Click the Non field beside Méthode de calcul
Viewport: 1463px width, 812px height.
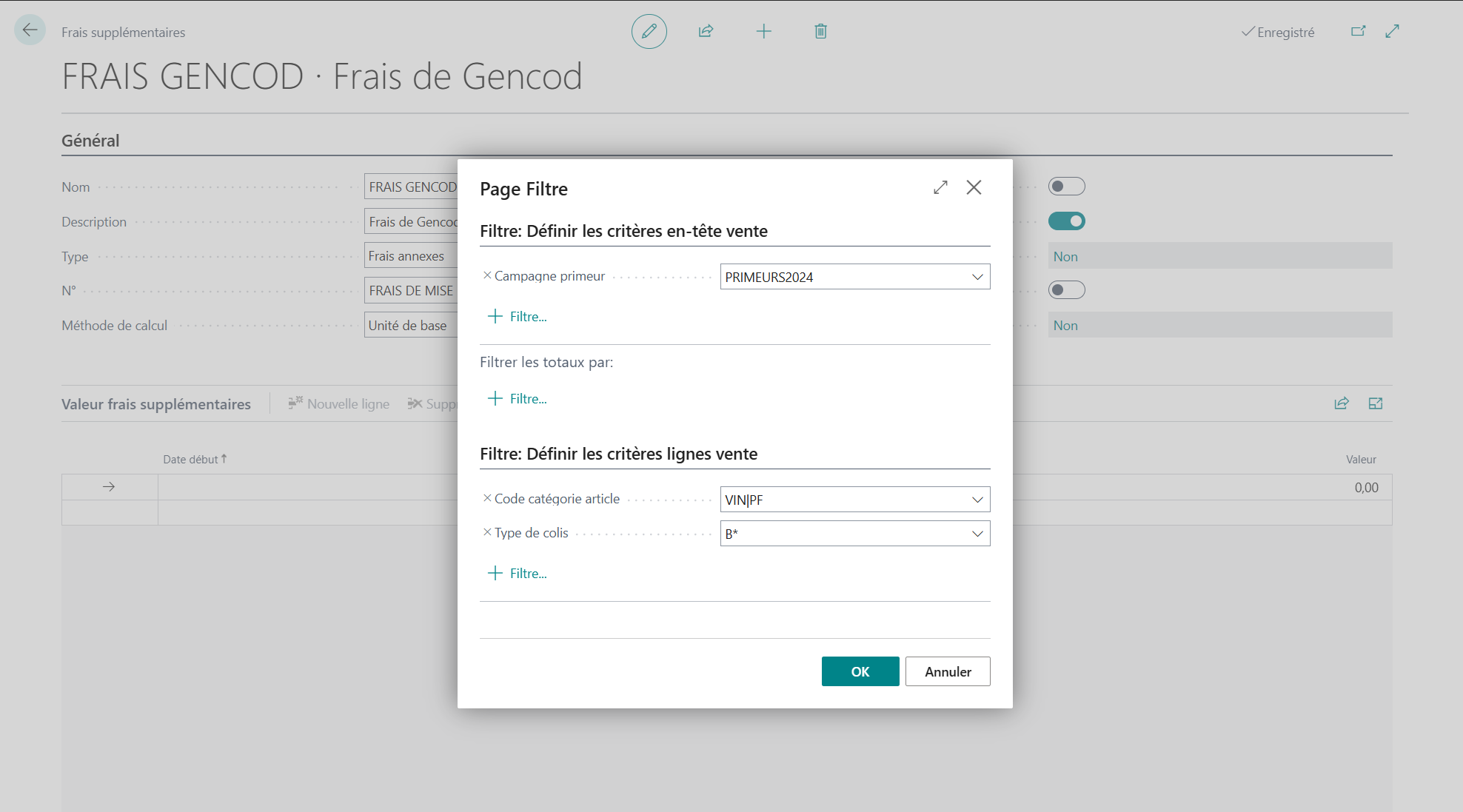coord(1220,325)
